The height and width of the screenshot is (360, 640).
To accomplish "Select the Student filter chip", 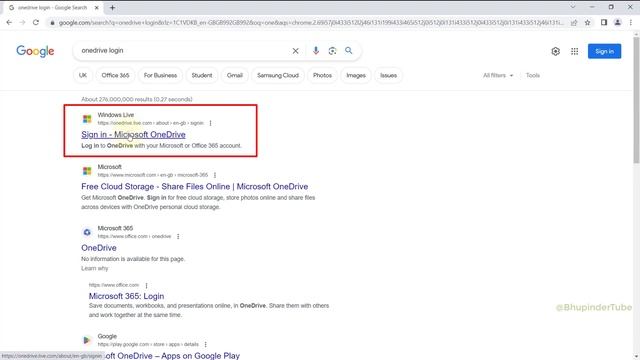I will coord(202,76).
